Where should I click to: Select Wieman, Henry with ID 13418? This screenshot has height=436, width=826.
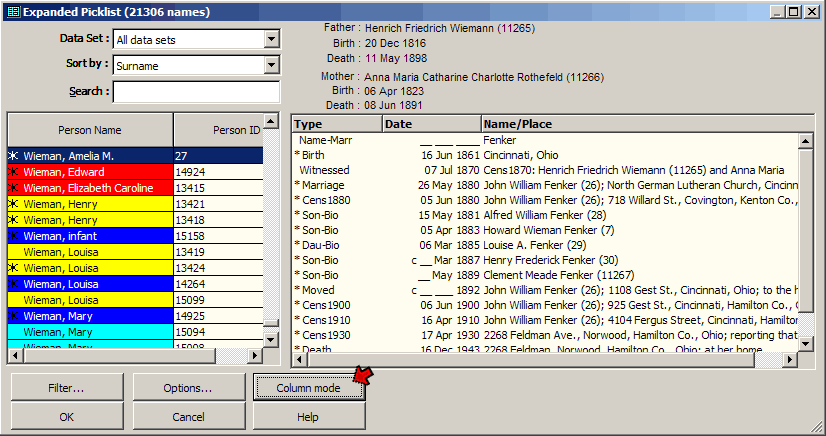(135, 220)
